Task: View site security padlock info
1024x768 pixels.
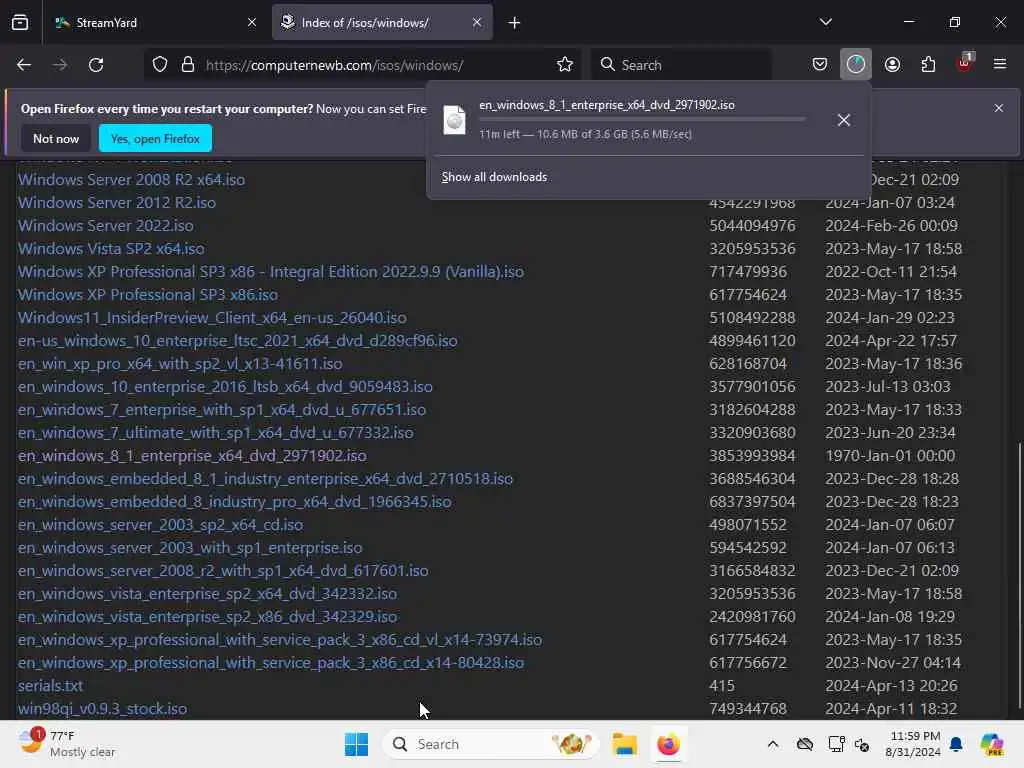Action: (x=188, y=65)
